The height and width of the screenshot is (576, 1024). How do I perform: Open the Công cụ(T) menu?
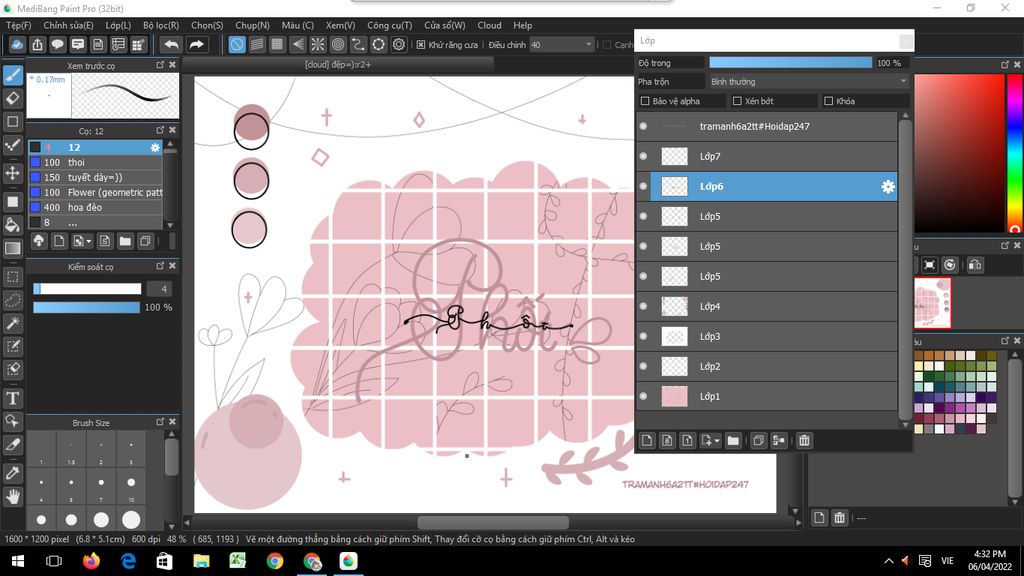coord(389,25)
